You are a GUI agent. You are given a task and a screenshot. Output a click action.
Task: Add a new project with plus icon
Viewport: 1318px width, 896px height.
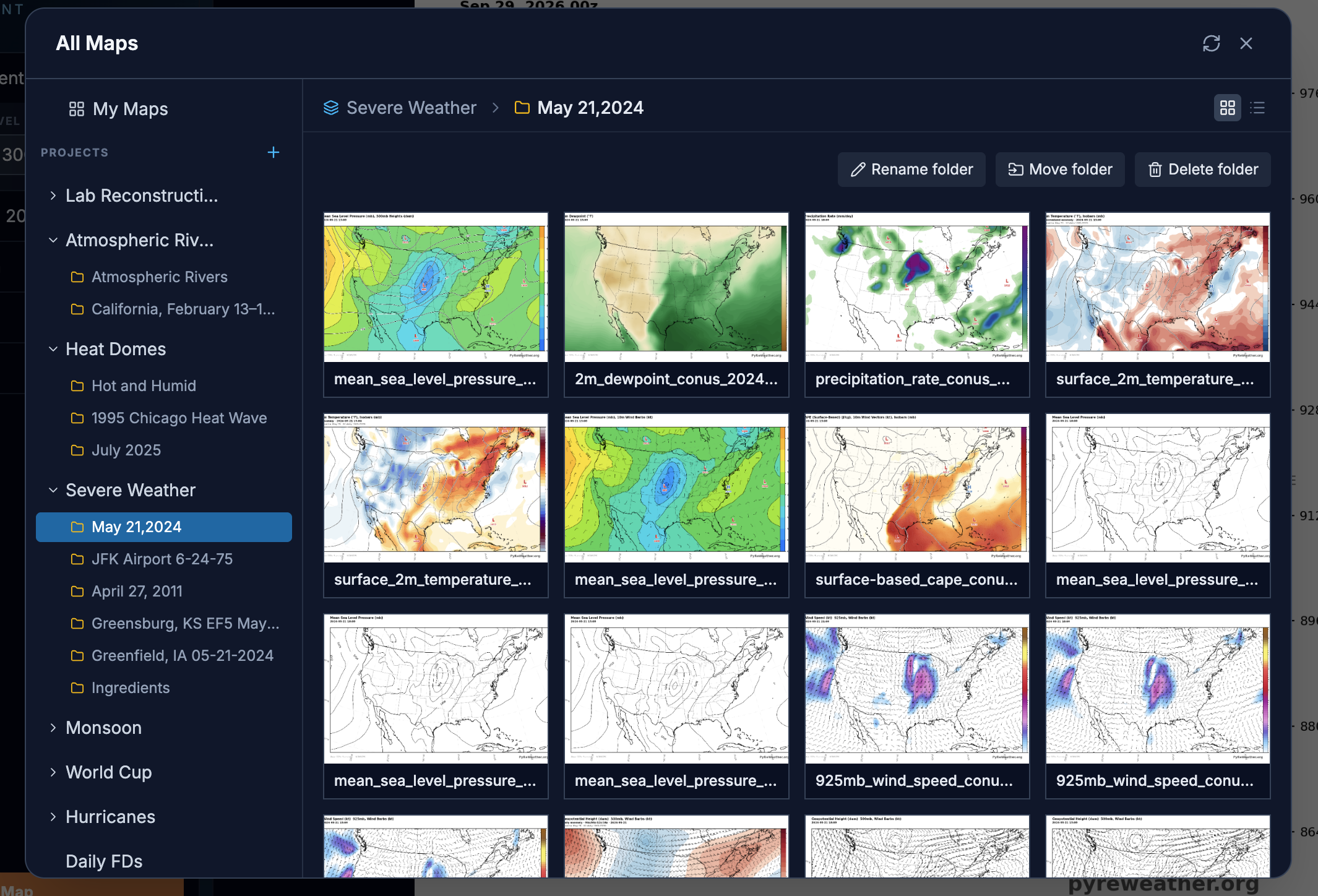point(274,152)
